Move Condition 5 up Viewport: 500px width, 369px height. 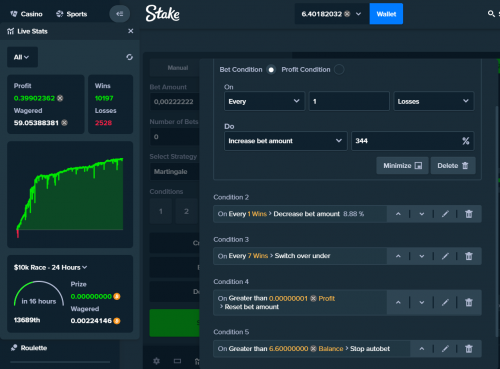(x=422, y=349)
